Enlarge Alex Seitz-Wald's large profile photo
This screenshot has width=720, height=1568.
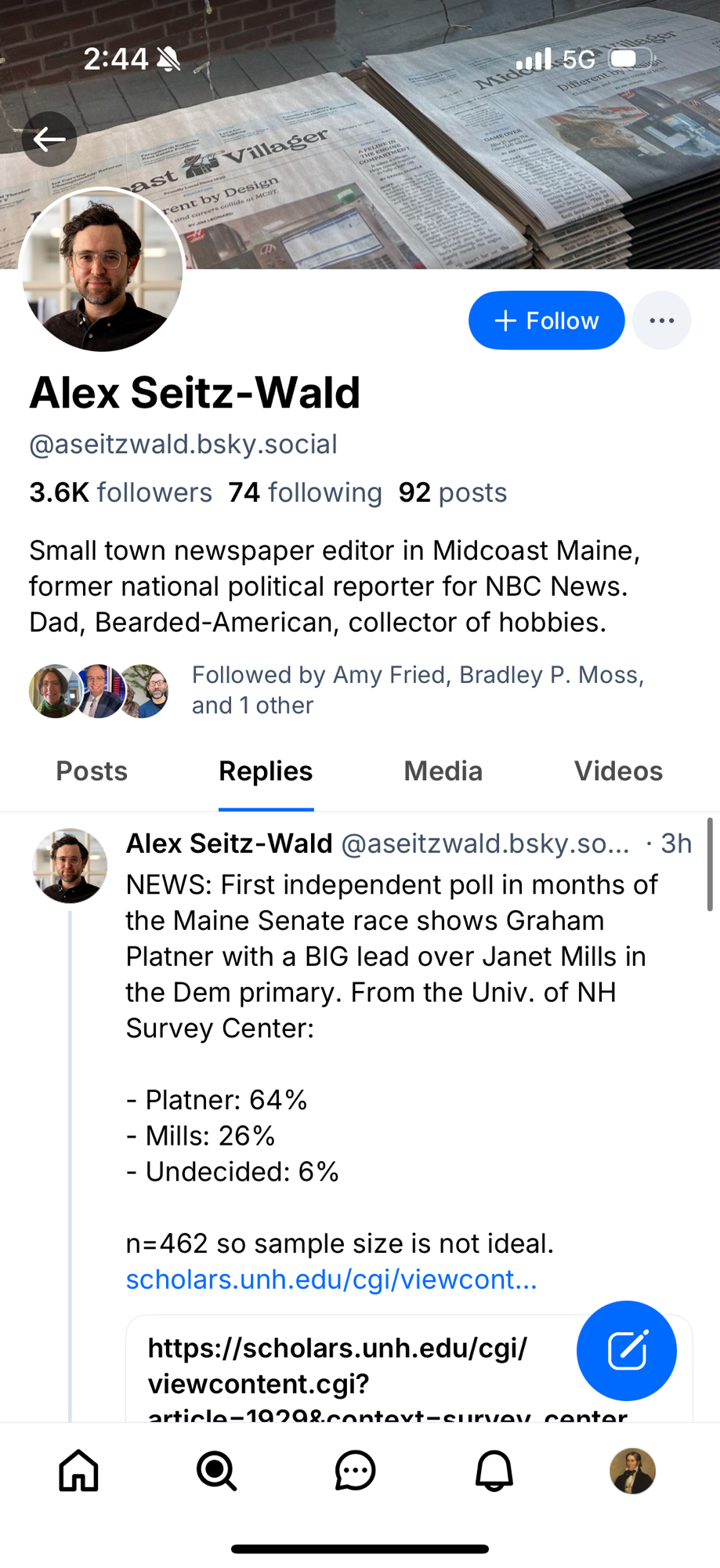click(102, 270)
